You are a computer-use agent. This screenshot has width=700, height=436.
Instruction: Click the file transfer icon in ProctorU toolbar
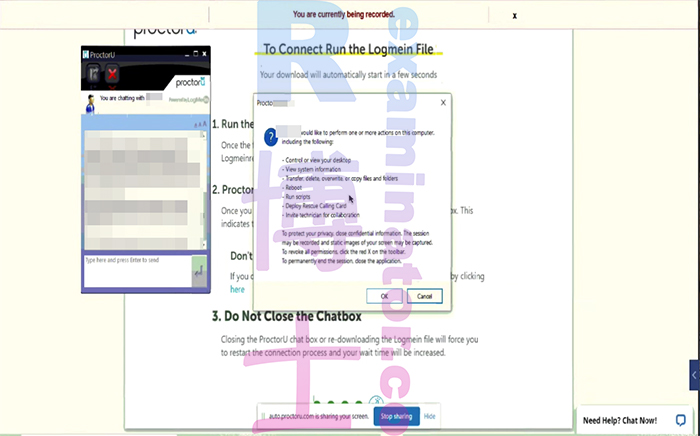point(93,74)
